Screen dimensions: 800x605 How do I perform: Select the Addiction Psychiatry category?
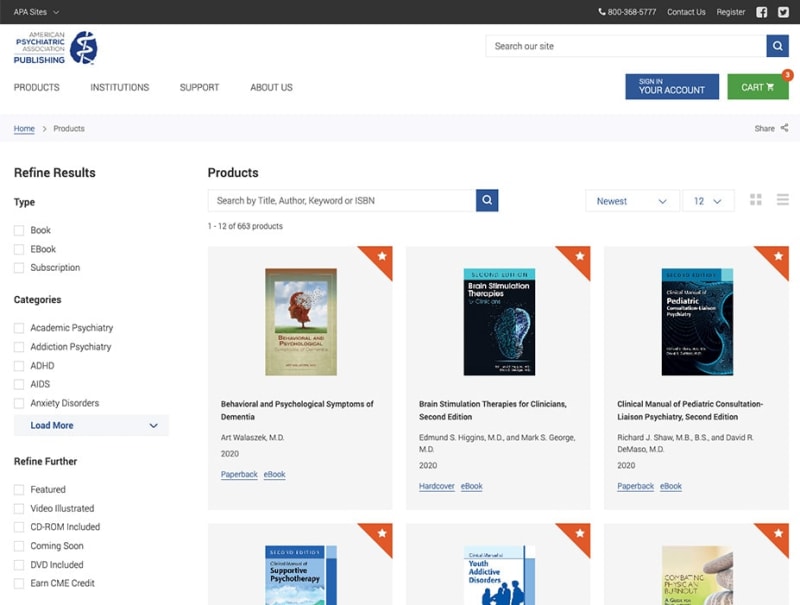tap(19, 347)
